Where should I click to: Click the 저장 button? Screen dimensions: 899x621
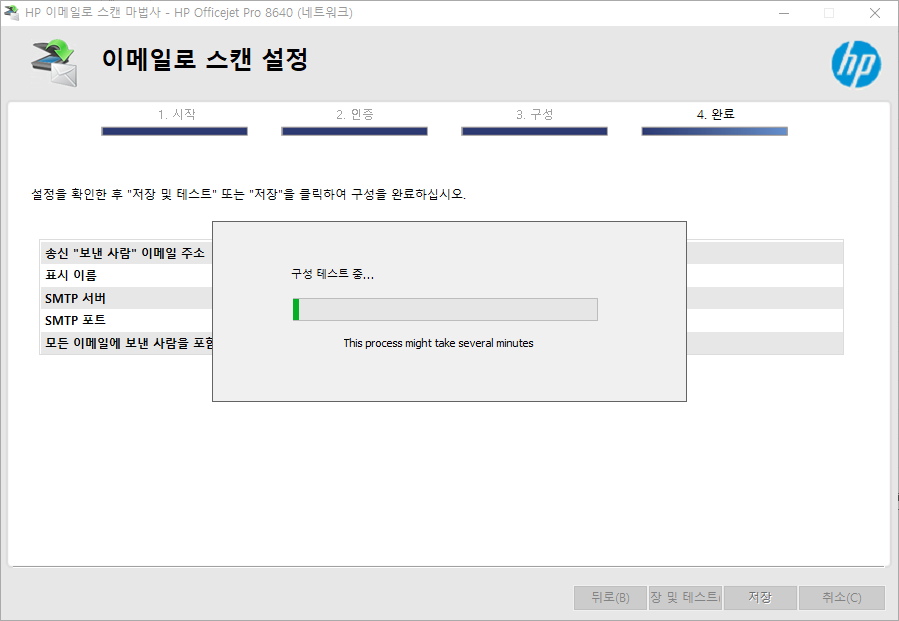coord(760,597)
